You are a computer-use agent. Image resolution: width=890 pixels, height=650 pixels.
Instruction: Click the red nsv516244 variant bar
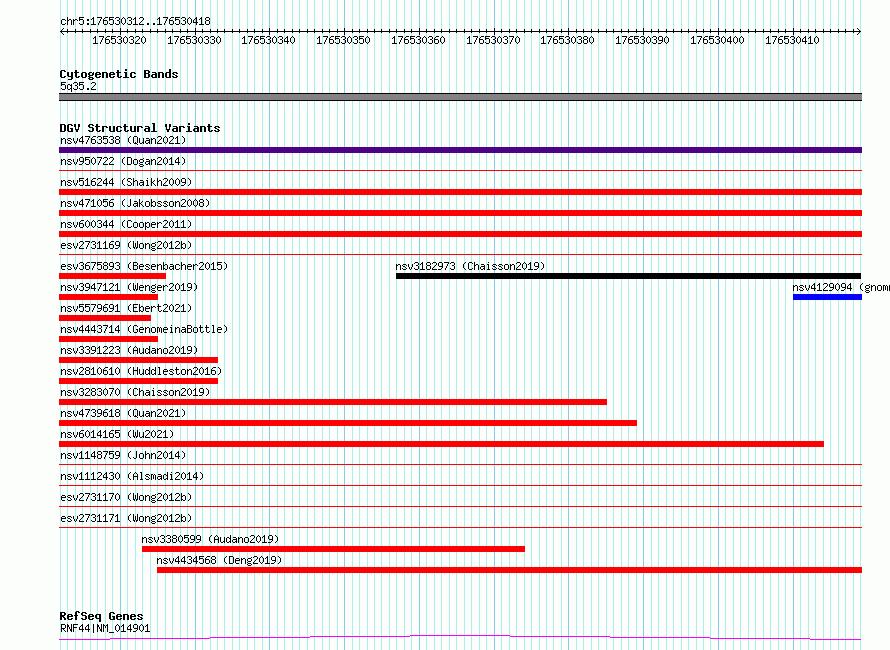tap(460, 192)
